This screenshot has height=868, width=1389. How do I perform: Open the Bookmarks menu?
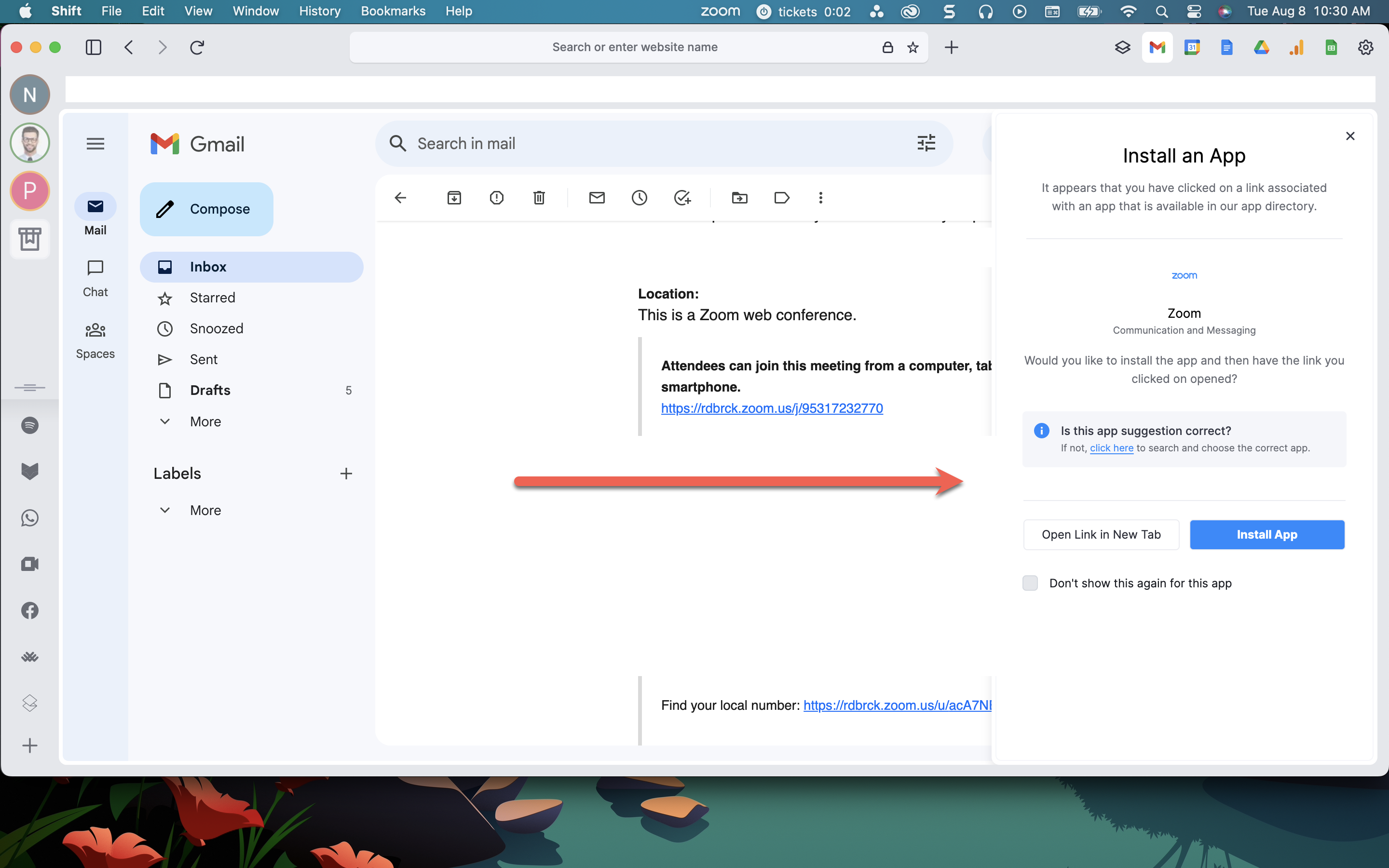[x=393, y=11]
